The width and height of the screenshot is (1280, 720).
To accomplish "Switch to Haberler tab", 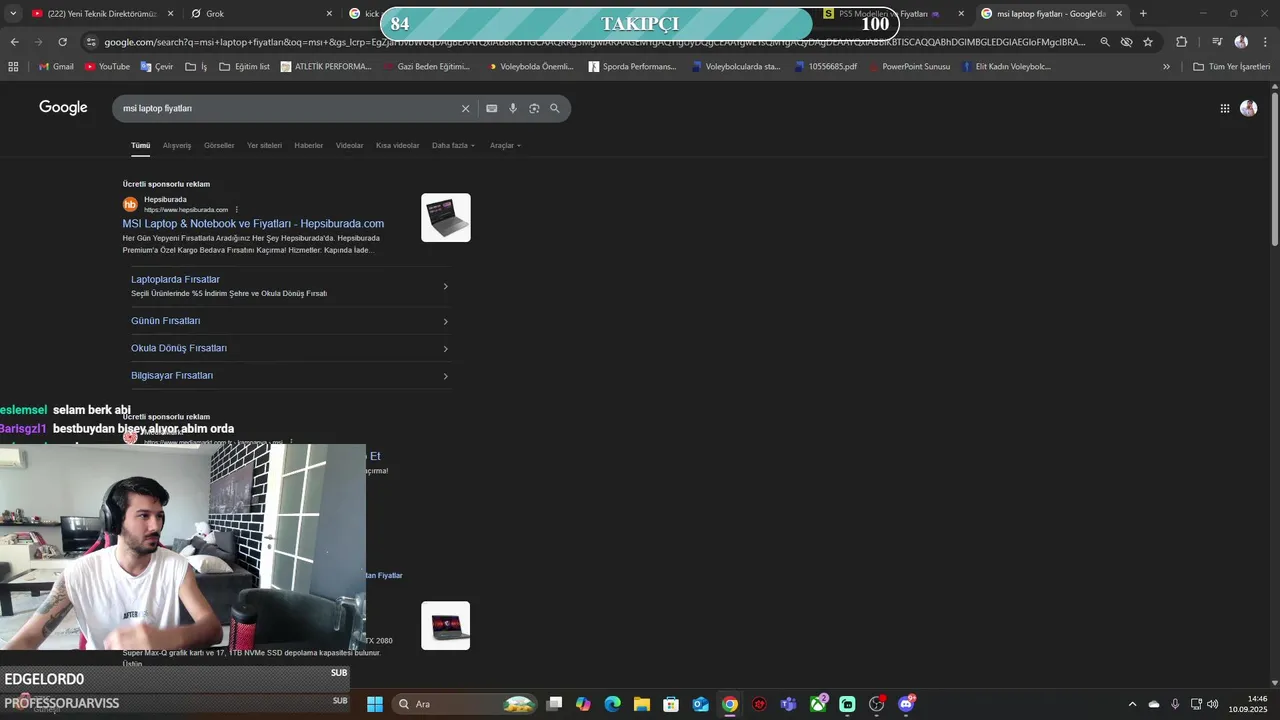I will click(x=308, y=145).
